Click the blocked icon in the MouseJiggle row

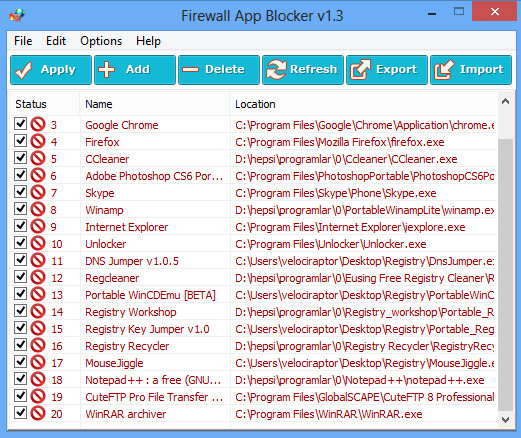[x=38, y=363]
